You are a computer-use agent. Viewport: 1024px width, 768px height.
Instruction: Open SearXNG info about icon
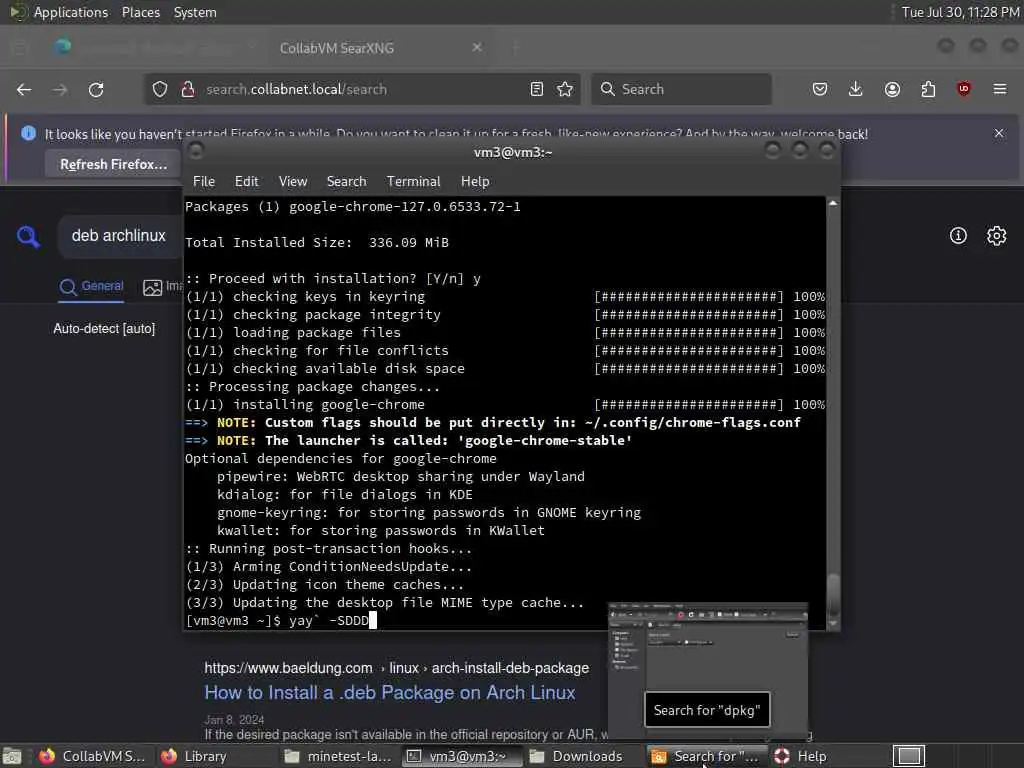[x=958, y=236]
